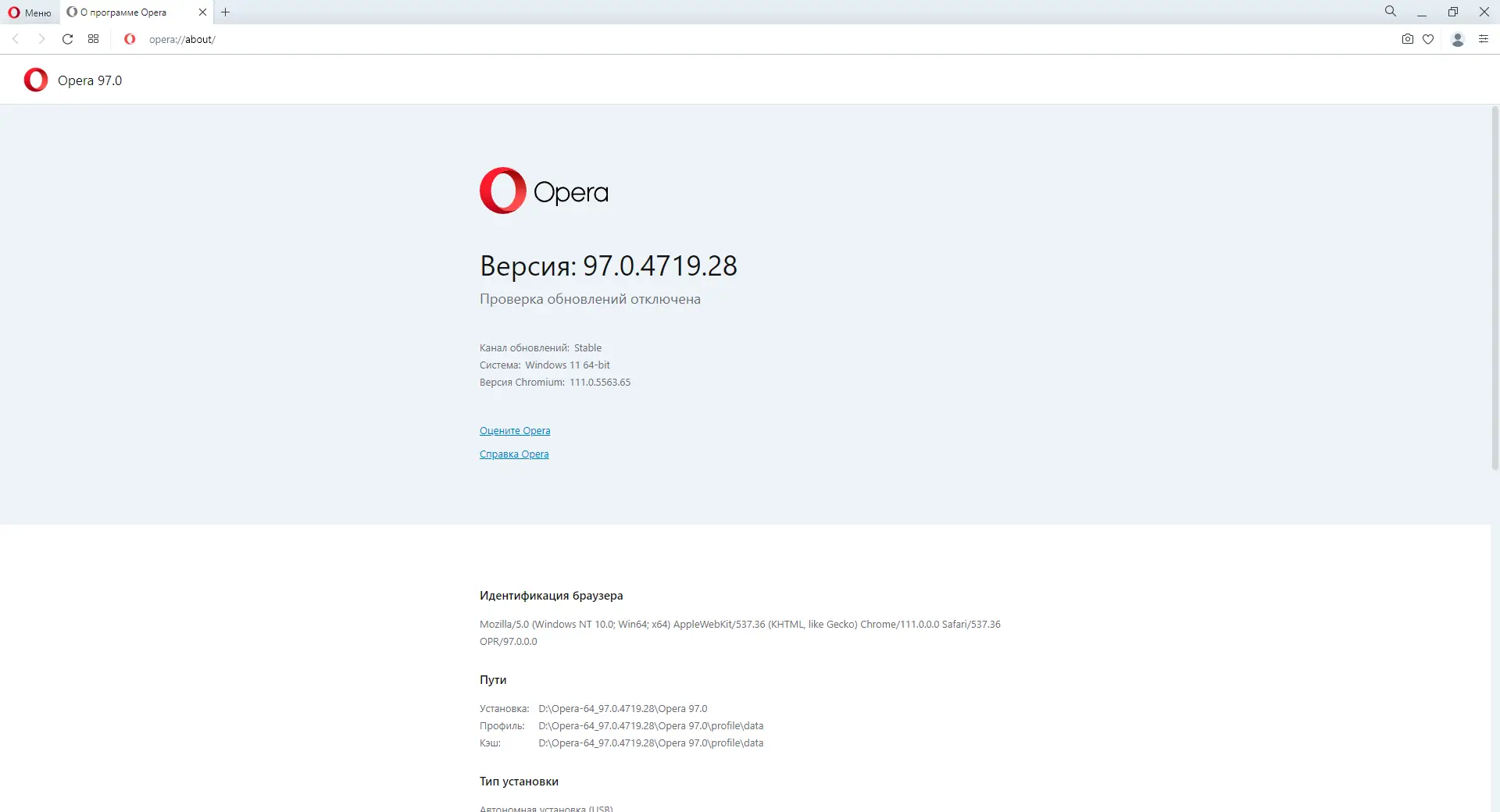Click the Оцените Opera link
The width and height of the screenshot is (1500, 812).
514,430
